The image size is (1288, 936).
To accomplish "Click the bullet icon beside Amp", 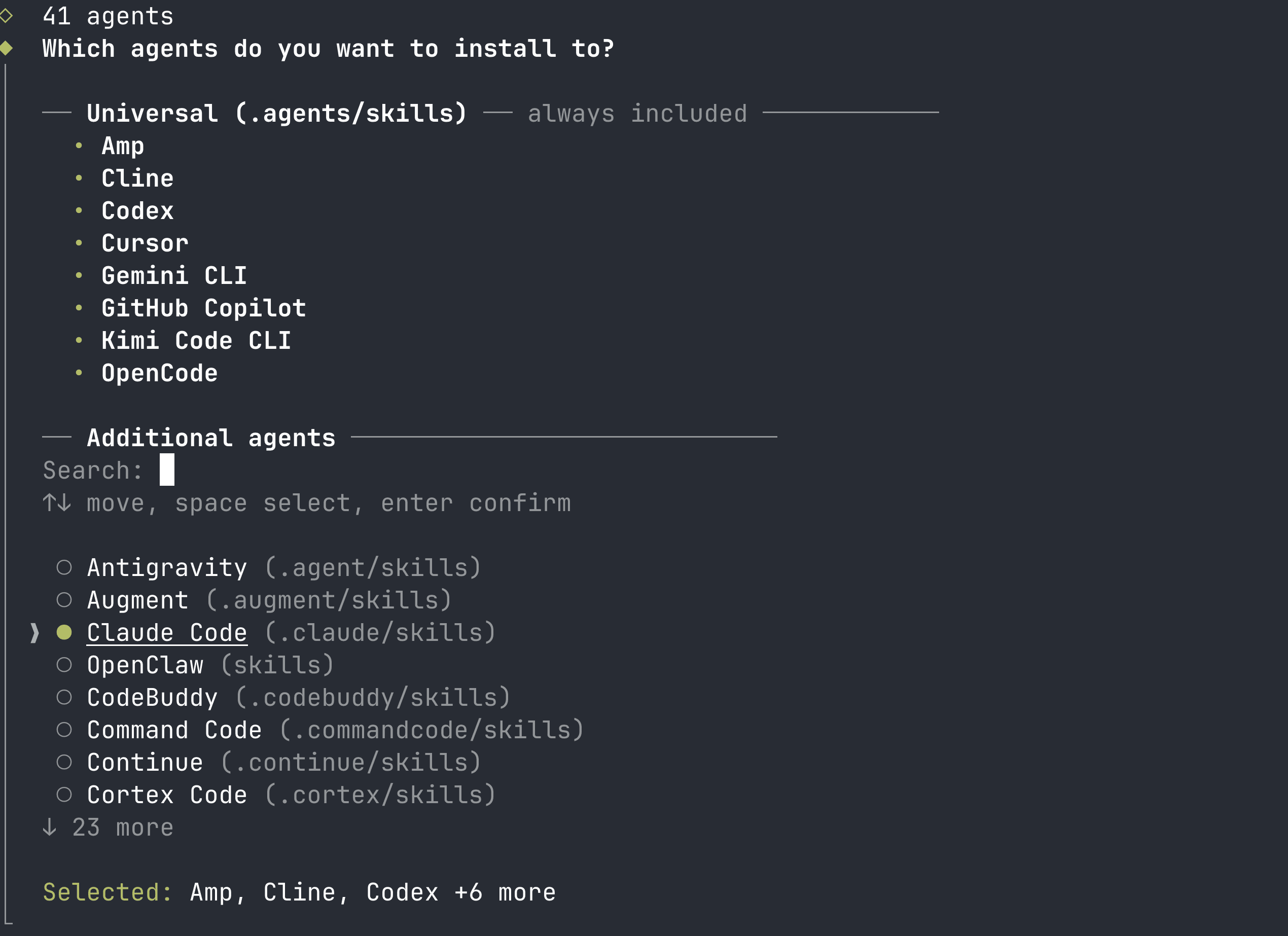I will (x=80, y=147).
